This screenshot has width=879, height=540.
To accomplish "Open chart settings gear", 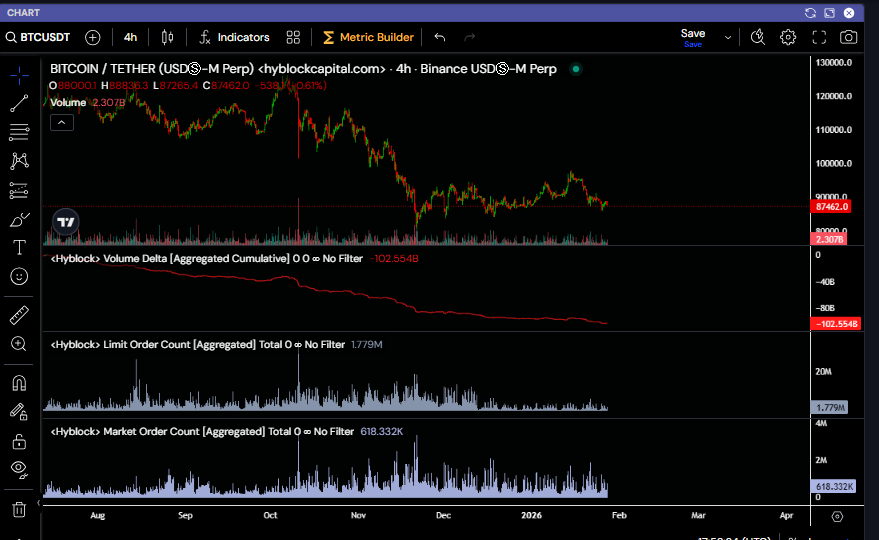I will (788, 38).
